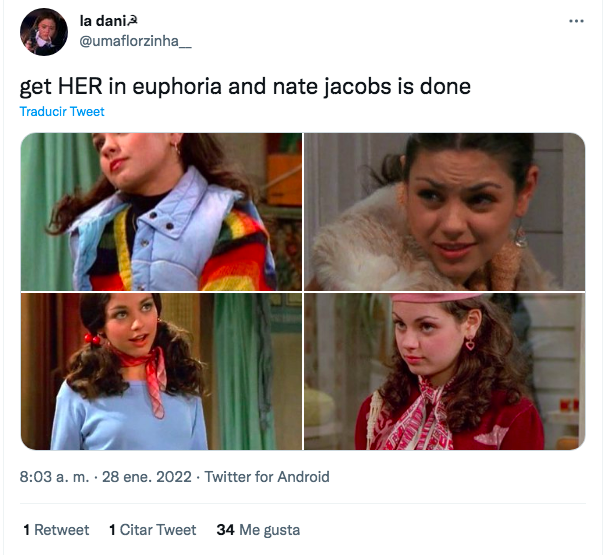Open the la dani display name
Image resolution: width=603 pixels, height=555 pixels.
pos(103,21)
